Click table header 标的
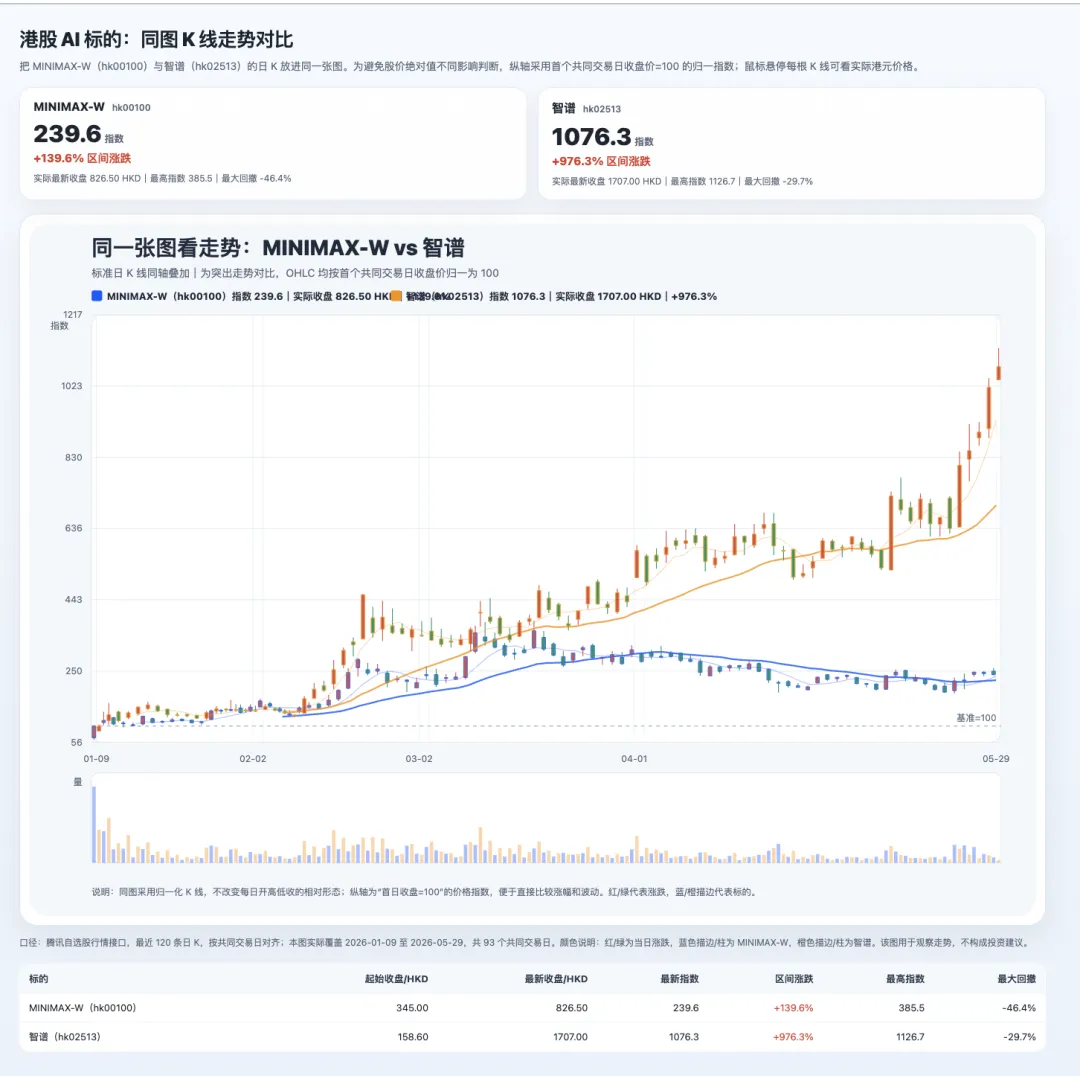The height and width of the screenshot is (1076, 1080). click(39, 979)
